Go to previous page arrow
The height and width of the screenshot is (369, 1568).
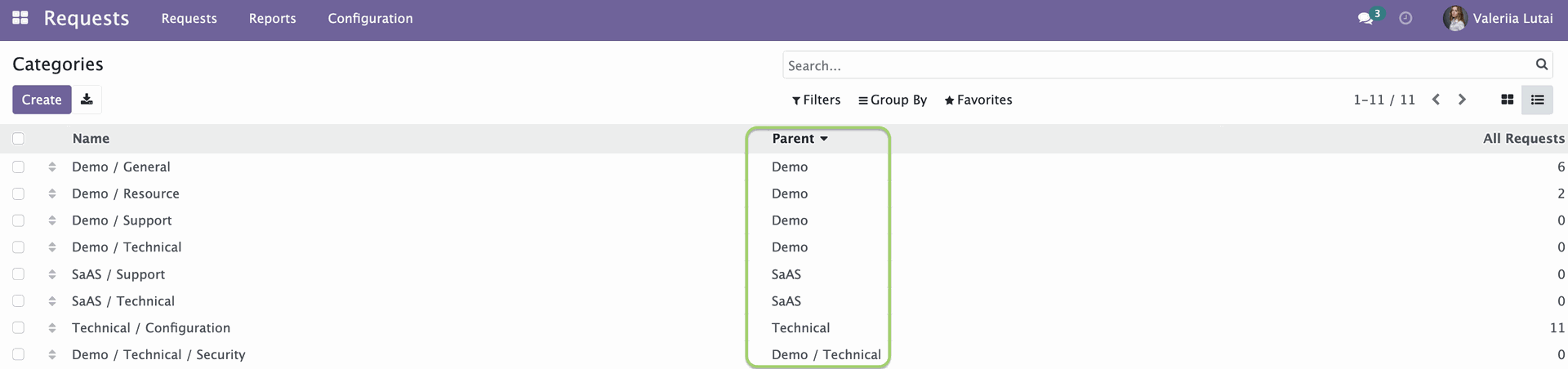[1436, 100]
